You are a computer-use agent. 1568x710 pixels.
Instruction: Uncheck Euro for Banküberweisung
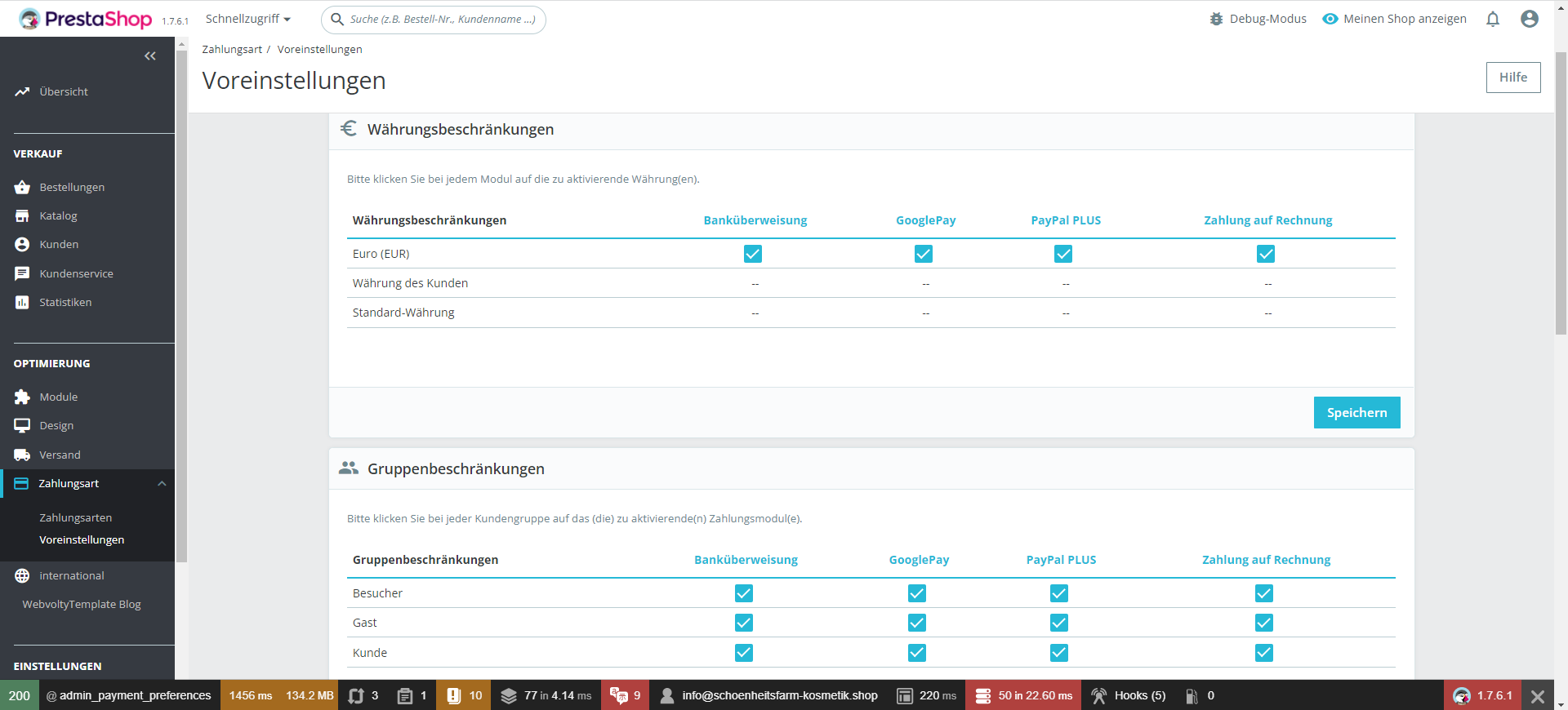(x=753, y=254)
